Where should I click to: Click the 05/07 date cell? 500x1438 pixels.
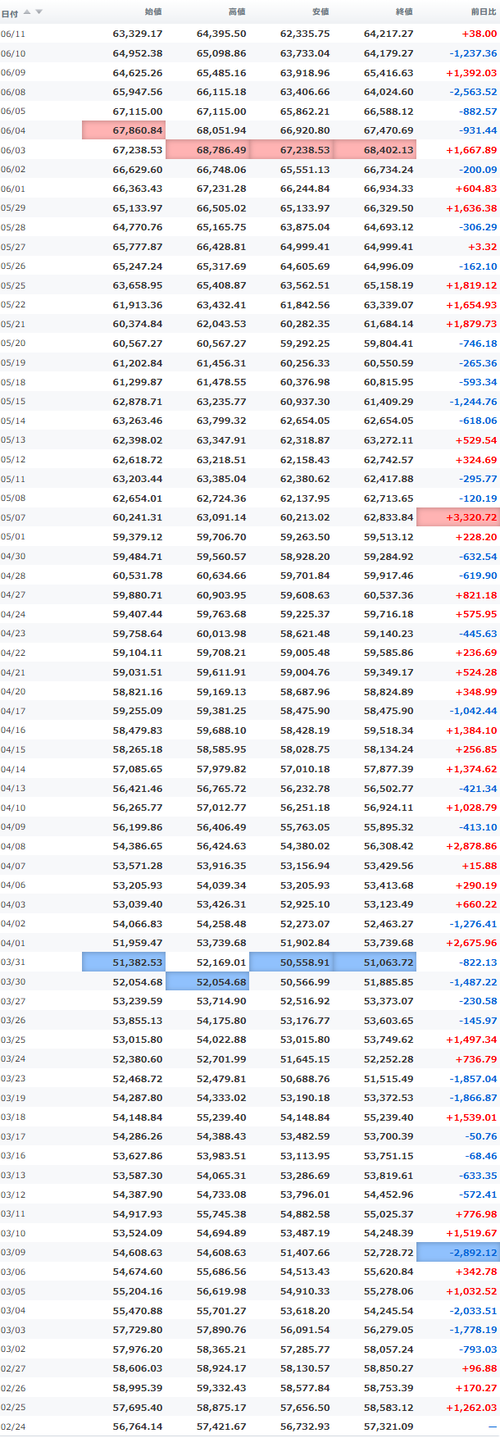[13, 517]
